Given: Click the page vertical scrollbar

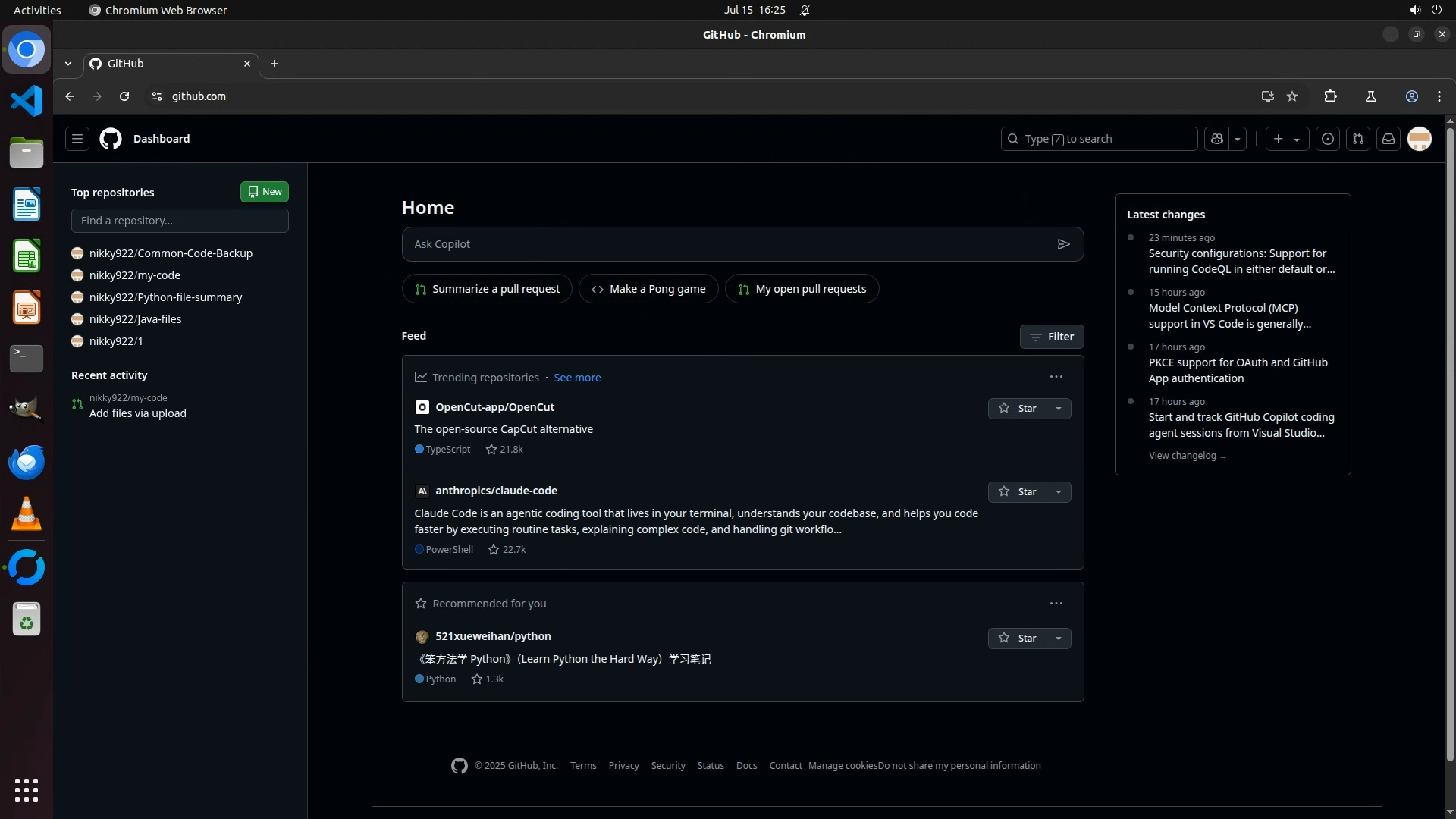Looking at the screenshot, I should click(x=1450, y=440).
